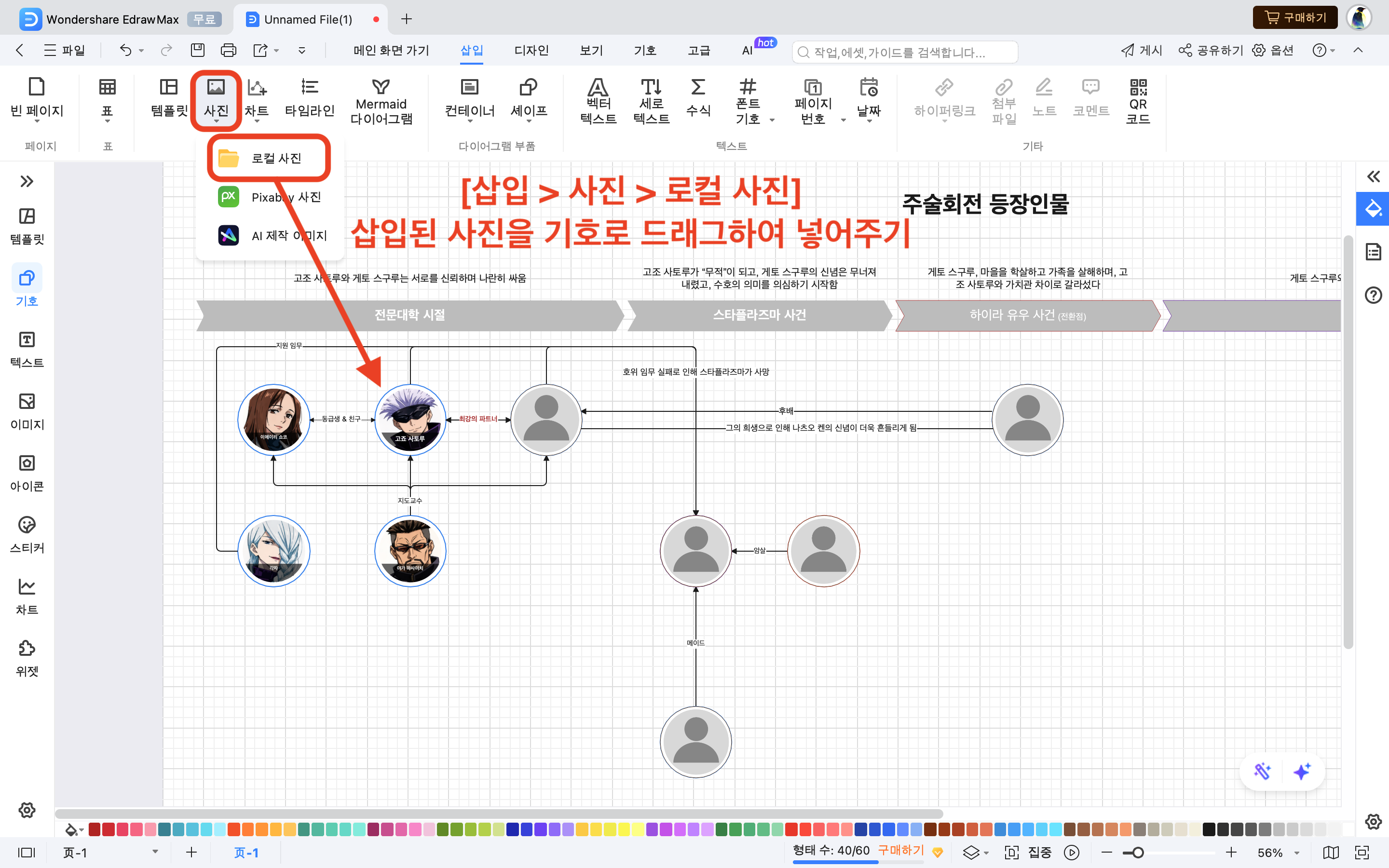Click the purchase (구매하기) button at top right
The image size is (1389, 868).
(x=1295, y=18)
